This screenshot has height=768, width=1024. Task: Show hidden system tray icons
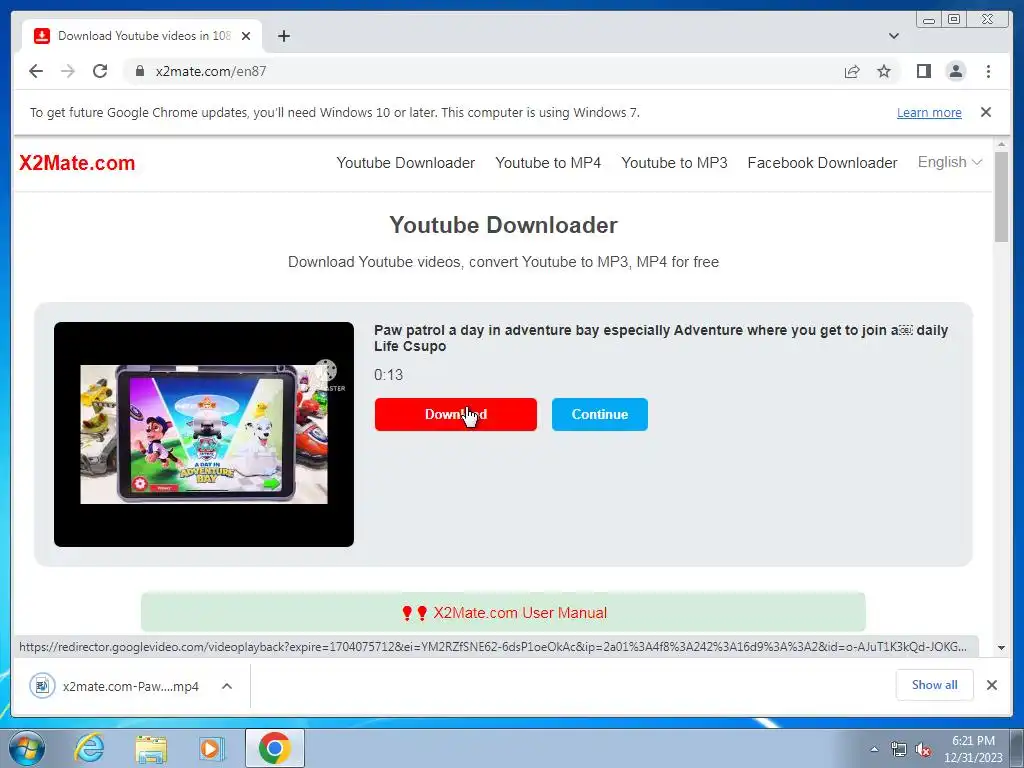coord(874,749)
